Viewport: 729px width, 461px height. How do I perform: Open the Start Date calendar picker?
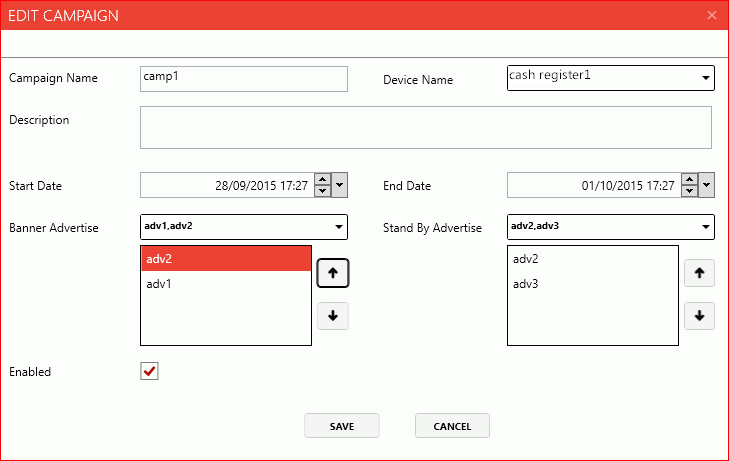[x=340, y=185]
